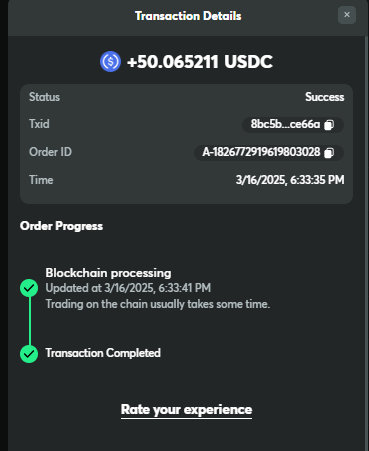Click the Transaction Completed green checkmark
Image resolution: width=369 pixels, height=451 pixels.
[29, 354]
